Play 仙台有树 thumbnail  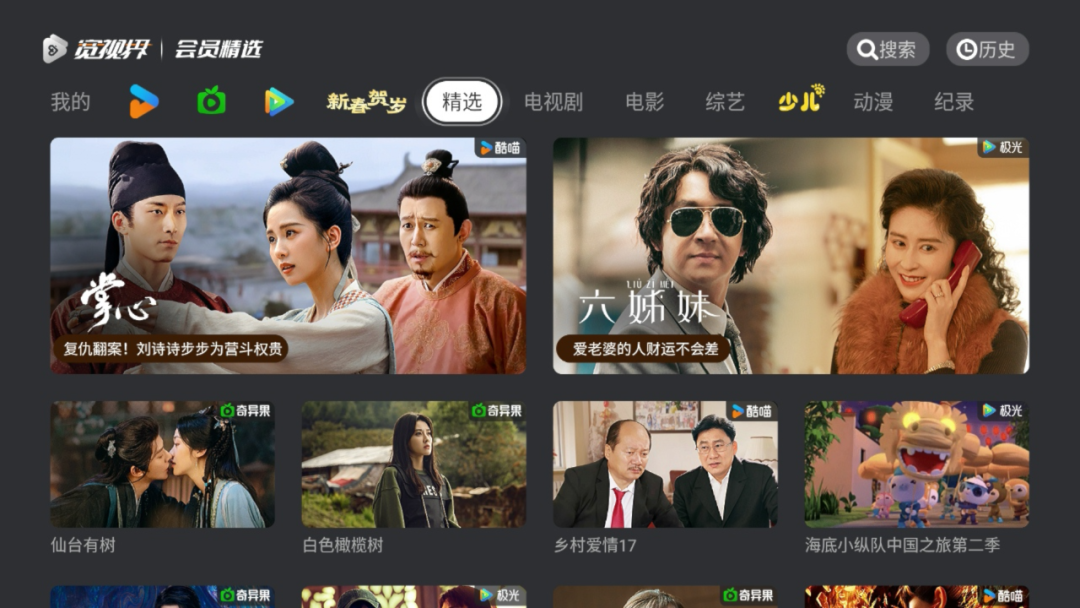point(163,465)
